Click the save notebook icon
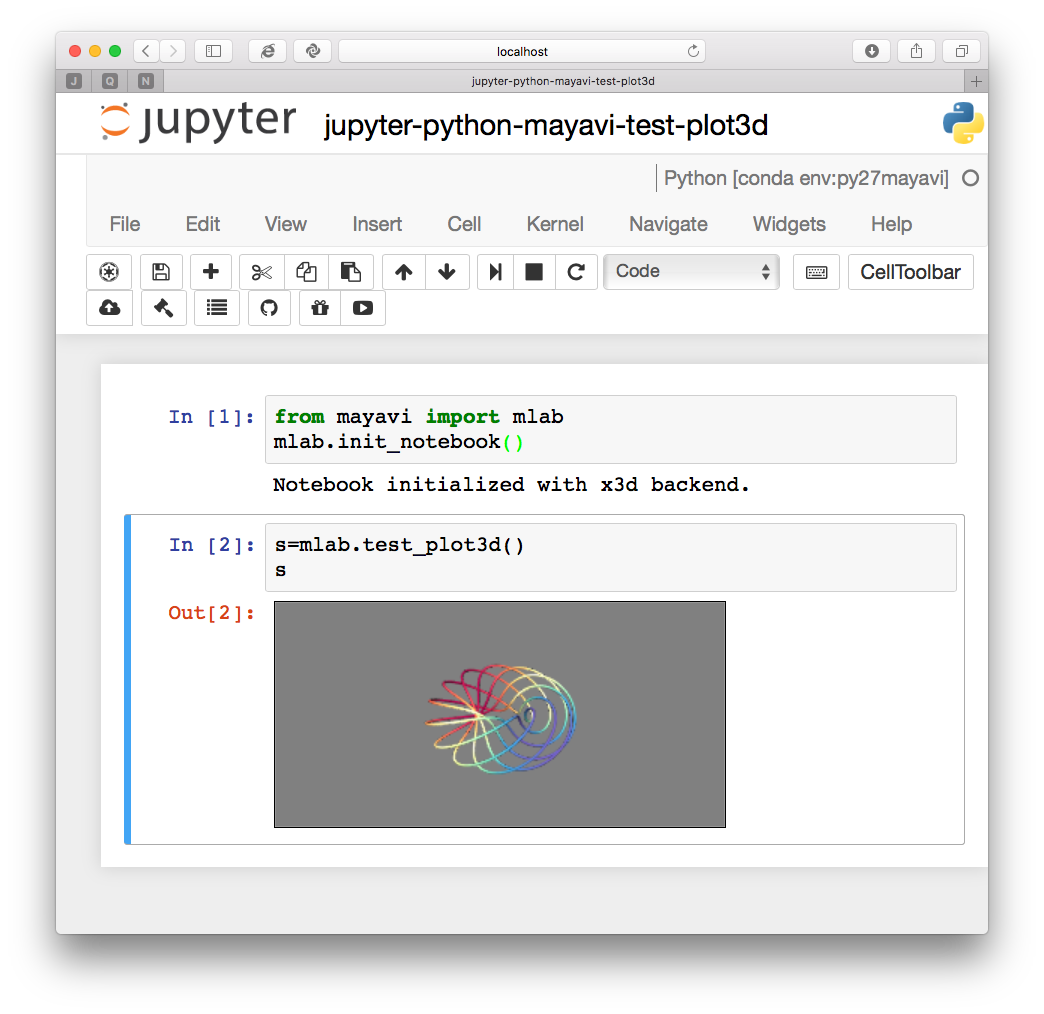The height and width of the screenshot is (1014, 1044). [x=160, y=272]
